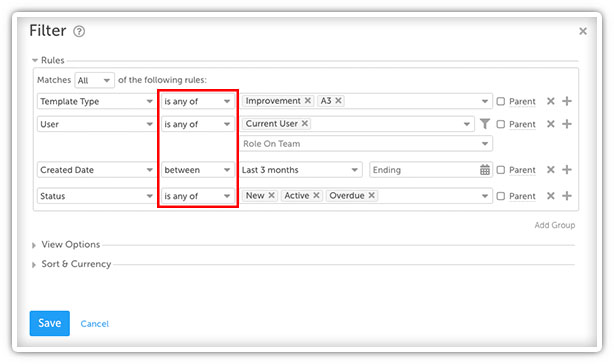This screenshot has width=614, height=364.
Task: Expand the Status values dropdown arrow
Action: coord(485,196)
